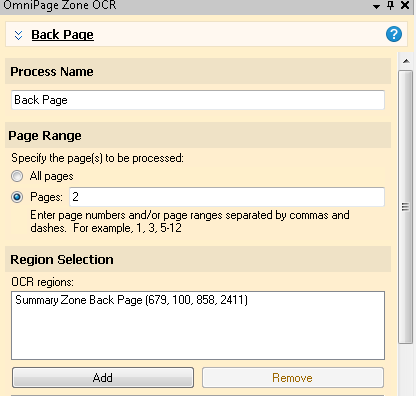This screenshot has height=396, width=416.
Task: Click the Region Selection section header
Action: click(x=198, y=259)
